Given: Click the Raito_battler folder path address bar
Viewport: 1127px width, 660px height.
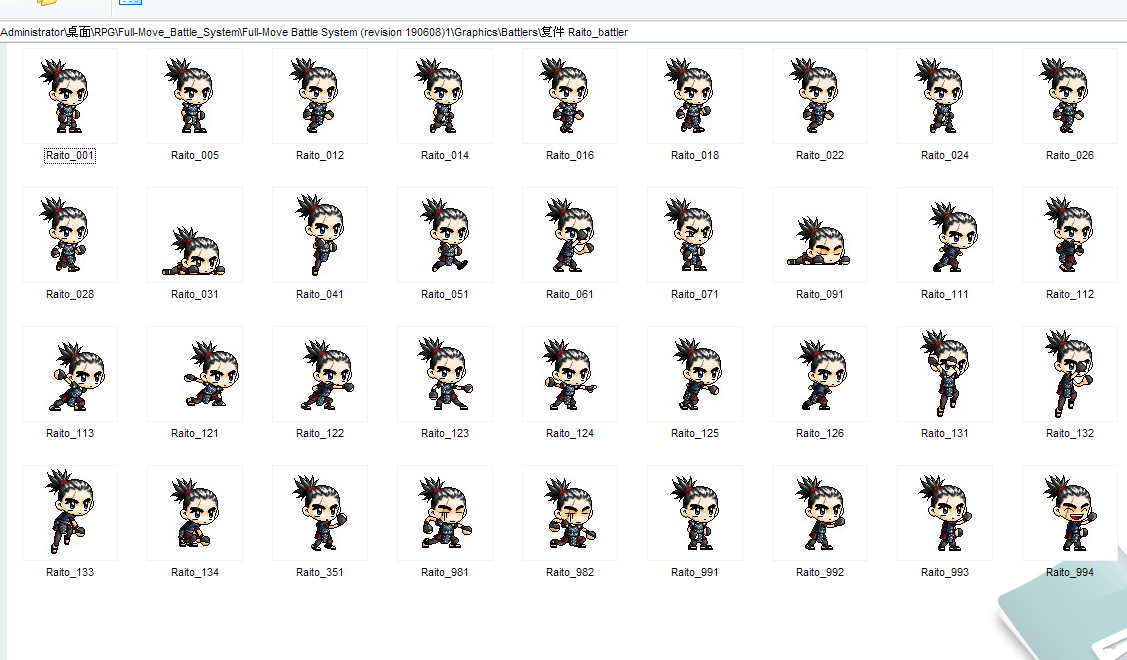Looking at the screenshot, I should [x=564, y=32].
